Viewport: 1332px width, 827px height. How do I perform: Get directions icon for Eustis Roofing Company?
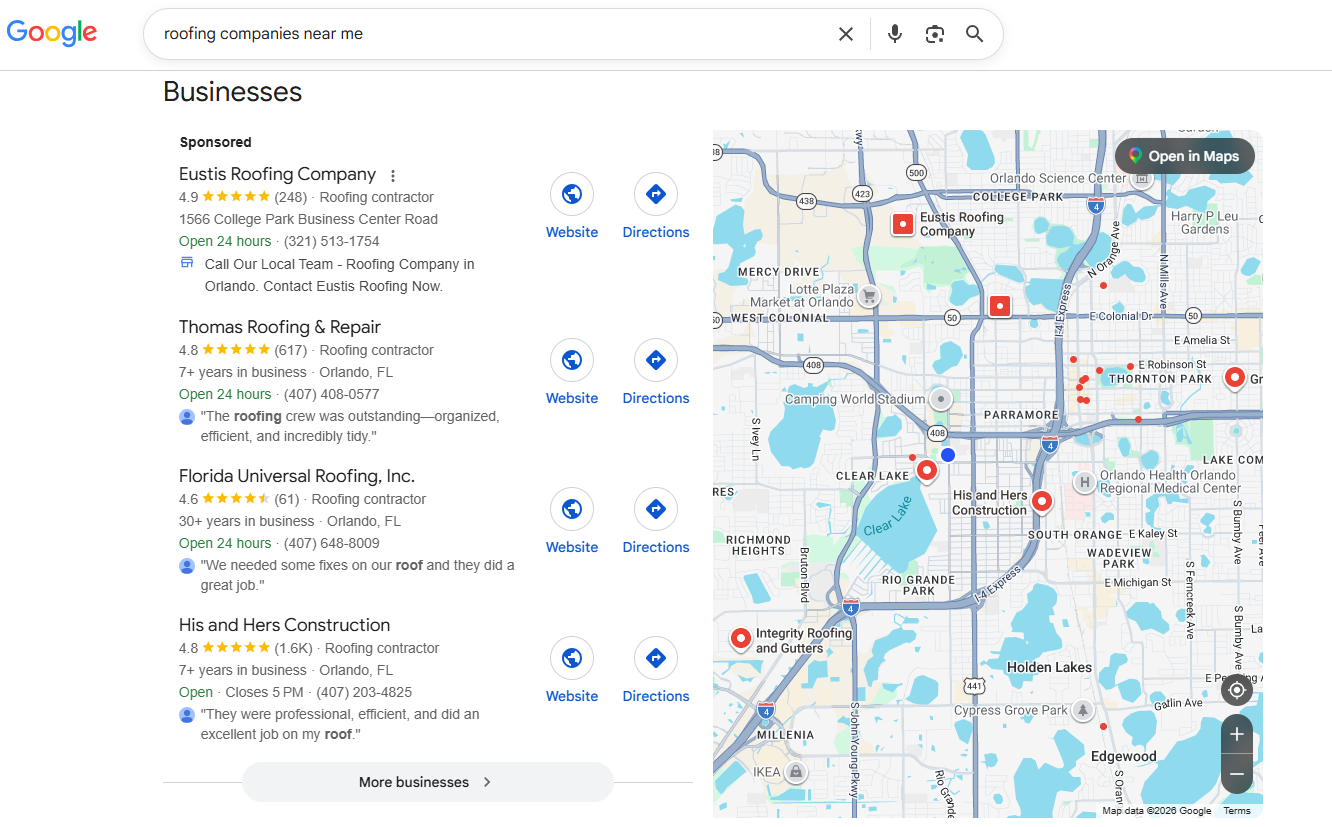click(x=656, y=194)
